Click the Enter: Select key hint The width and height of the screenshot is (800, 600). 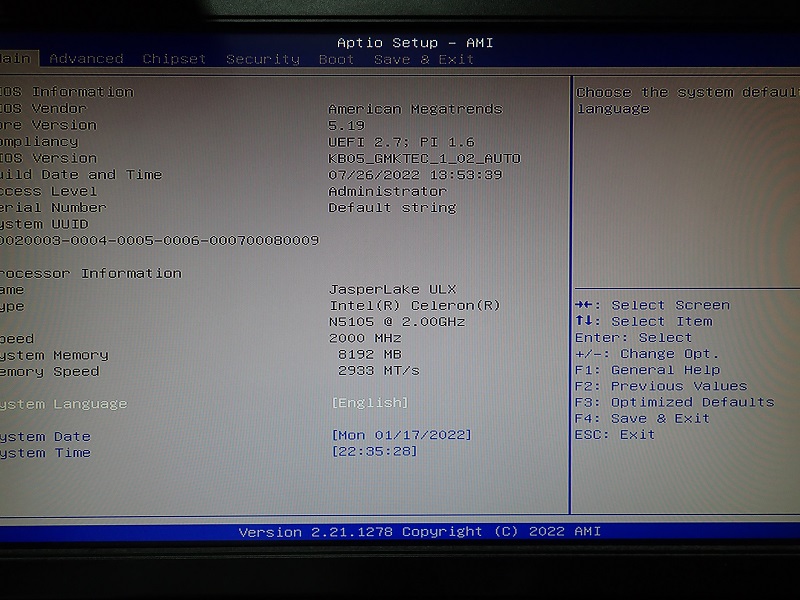(634, 338)
